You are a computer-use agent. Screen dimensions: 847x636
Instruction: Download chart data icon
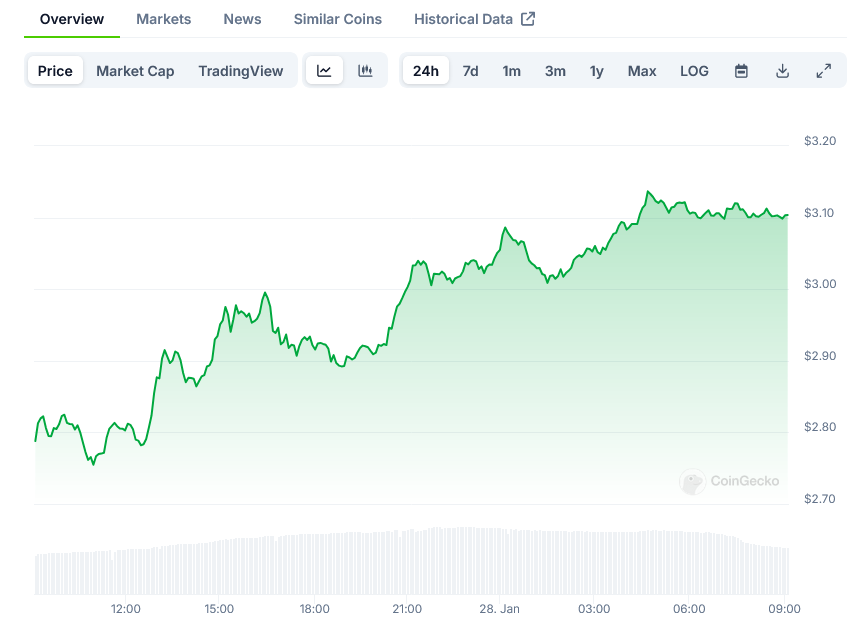[x=782, y=71]
